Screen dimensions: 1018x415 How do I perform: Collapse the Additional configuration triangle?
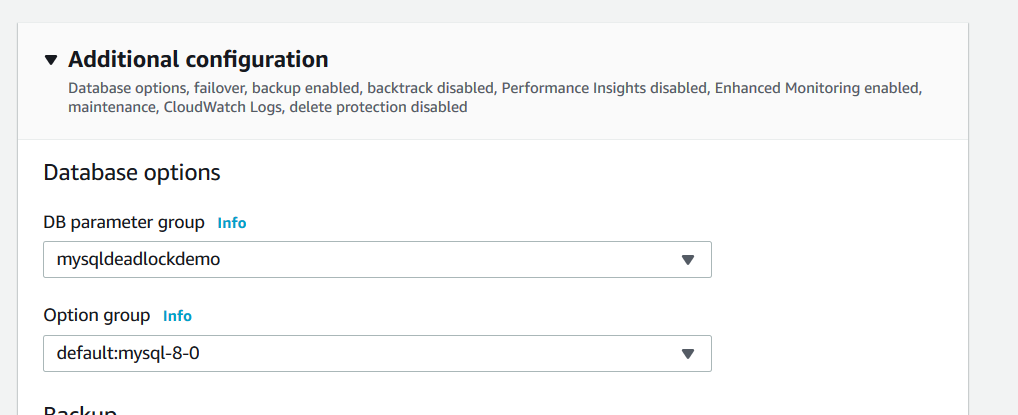click(52, 60)
